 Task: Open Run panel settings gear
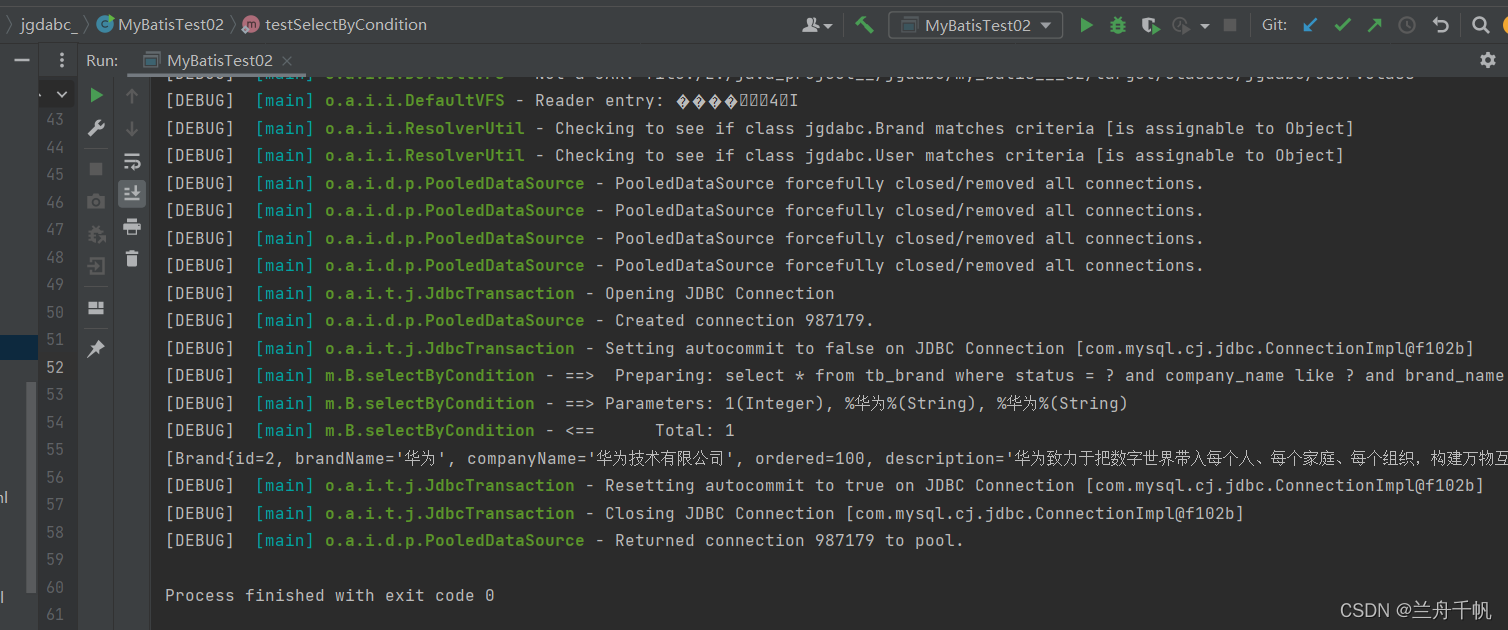coord(1487,60)
